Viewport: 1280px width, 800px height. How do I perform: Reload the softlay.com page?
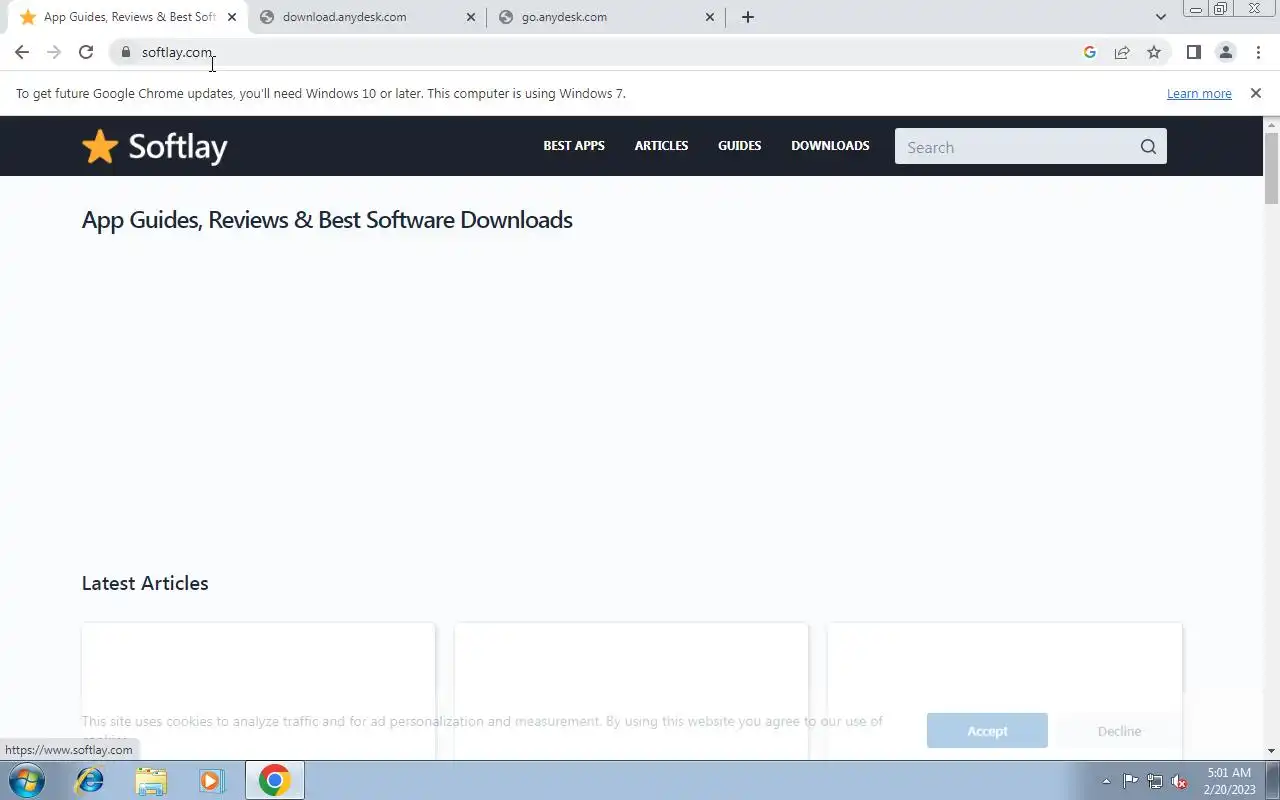pyautogui.click(x=86, y=52)
